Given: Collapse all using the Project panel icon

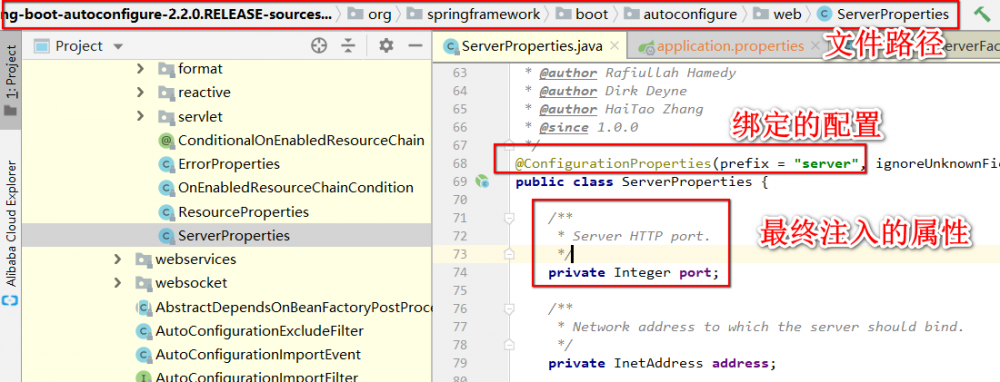Looking at the screenshot, I should coord(348,45).
